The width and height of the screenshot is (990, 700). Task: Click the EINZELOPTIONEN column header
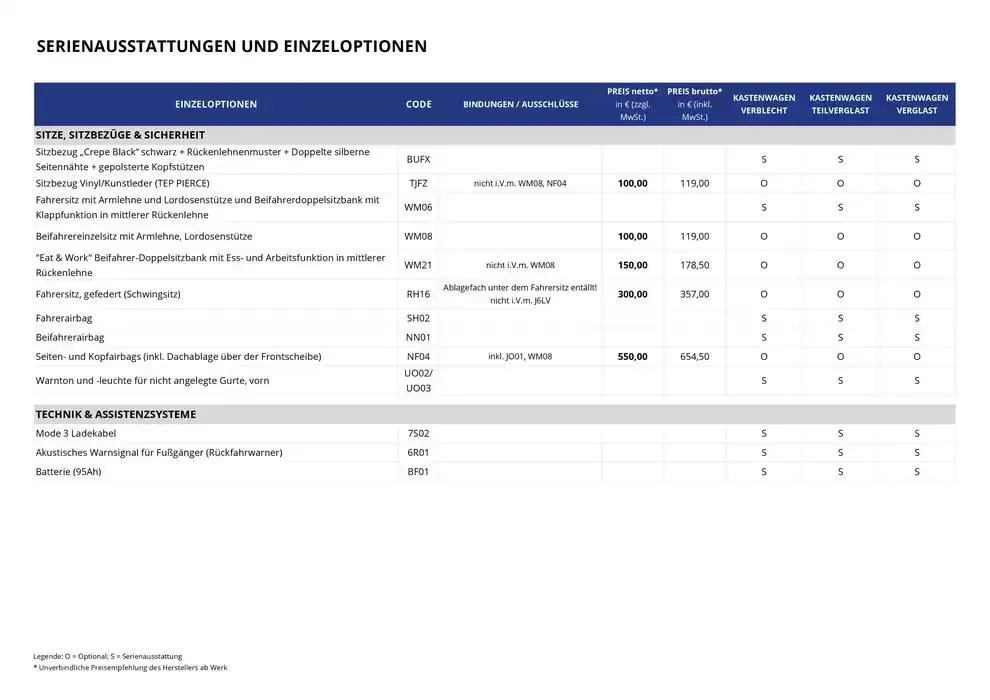point(215,104)
